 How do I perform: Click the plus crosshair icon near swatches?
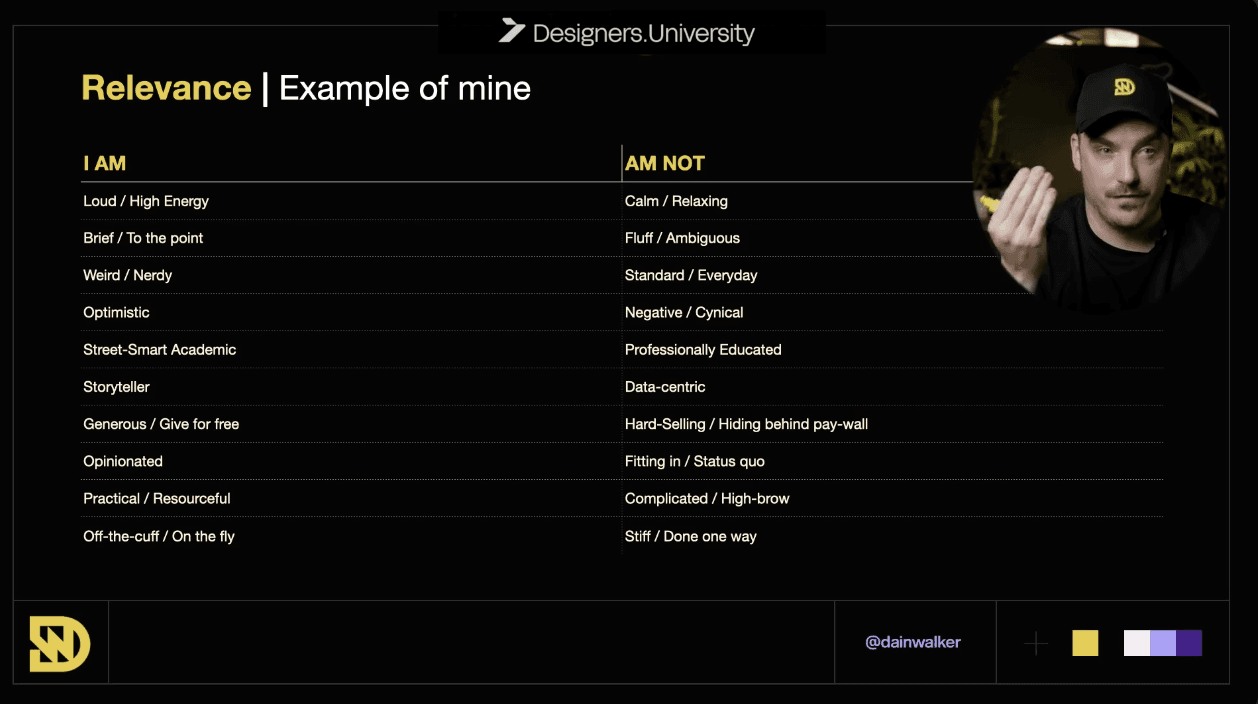(1037, 643)
